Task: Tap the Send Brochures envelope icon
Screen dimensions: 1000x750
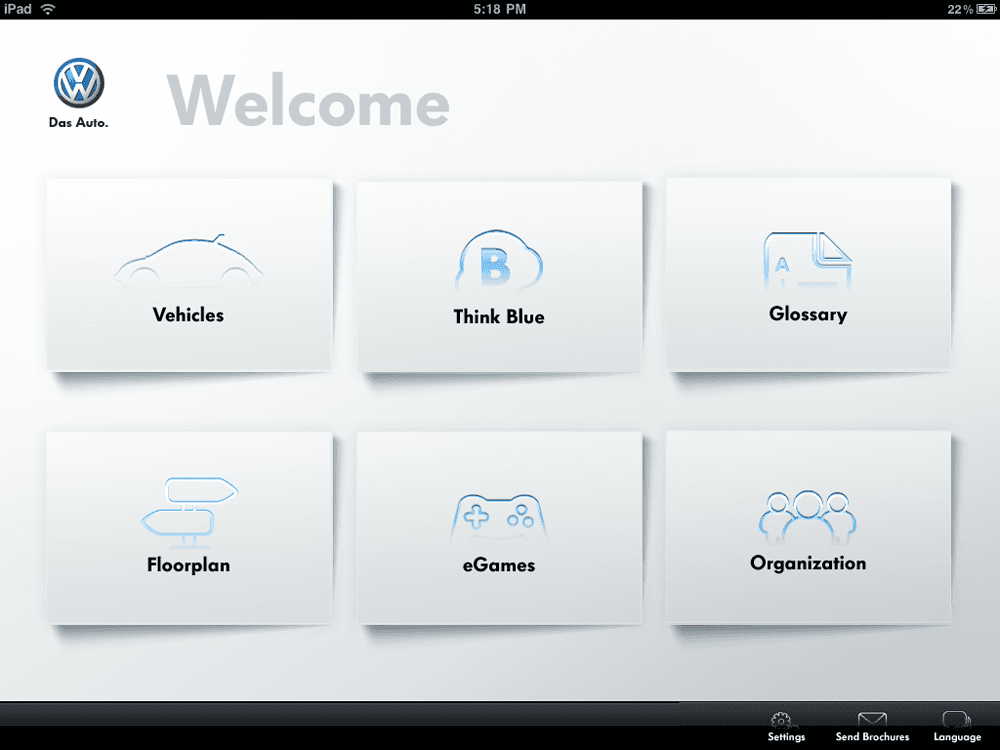Action: [x=872, y=720]
